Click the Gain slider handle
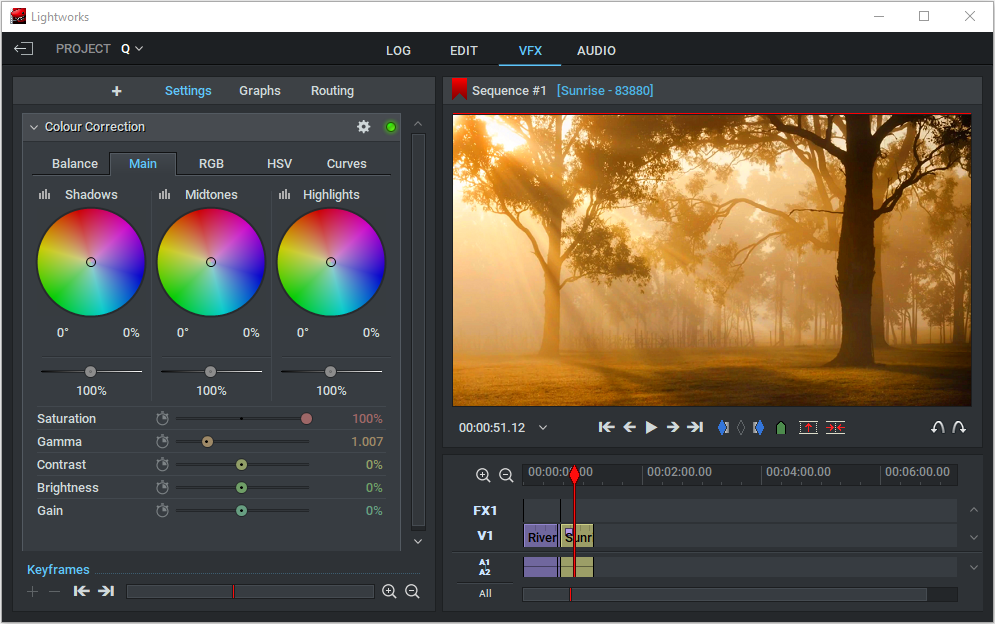995x624 pixels. [241, 510]
